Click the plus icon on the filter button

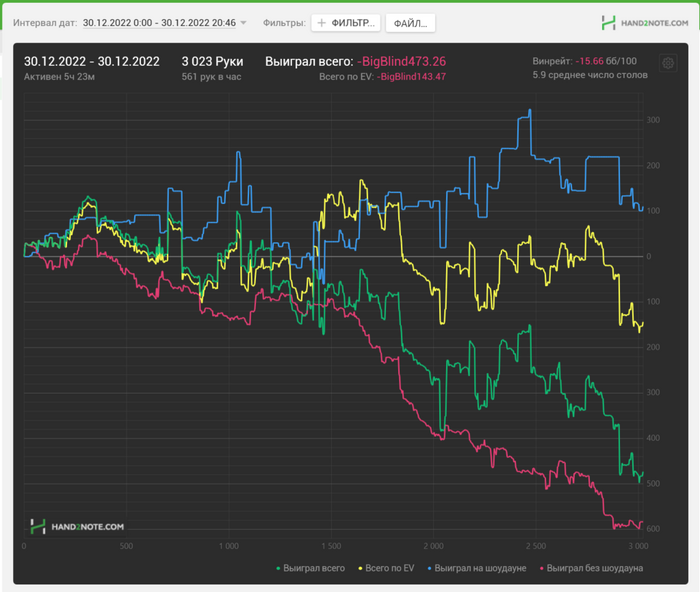[x=321, y=23]
